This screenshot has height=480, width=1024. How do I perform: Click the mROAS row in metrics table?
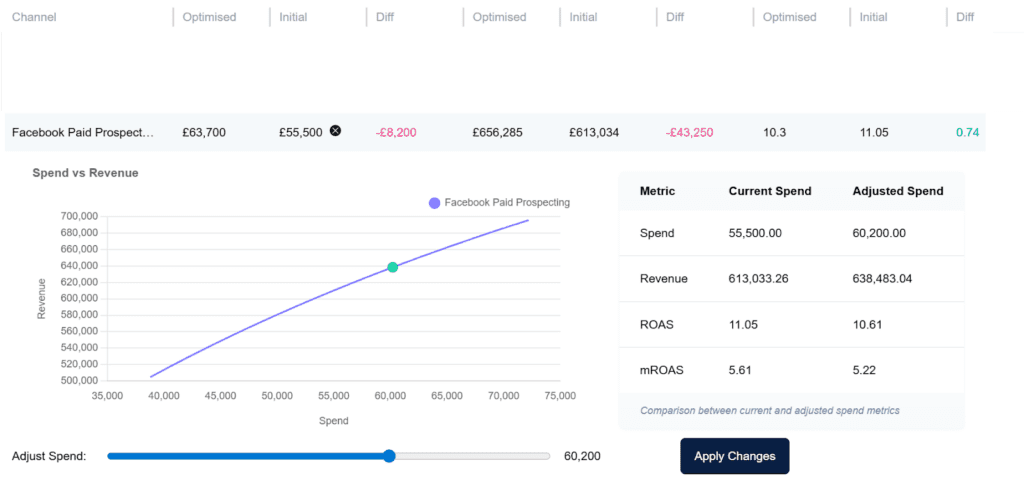[x=791, y=370]
